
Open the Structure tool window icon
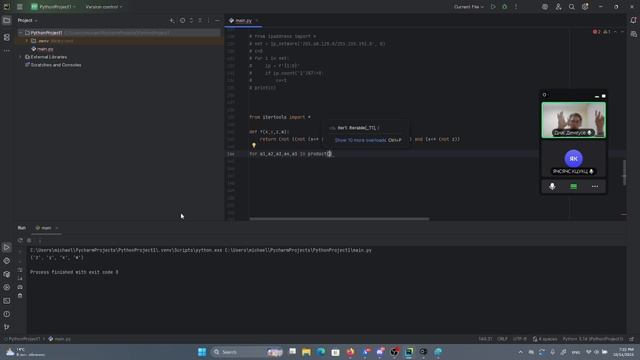point(7,37)
